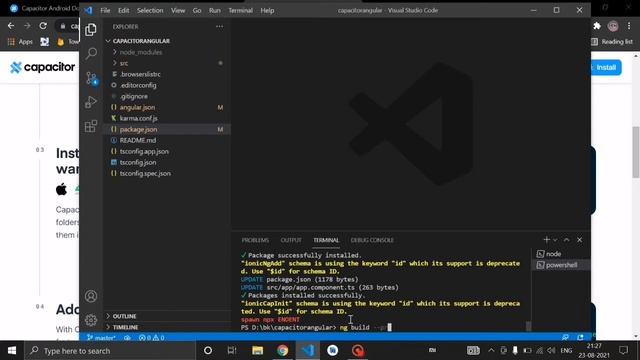Open the Reading list in the browser

pos(612,42)
